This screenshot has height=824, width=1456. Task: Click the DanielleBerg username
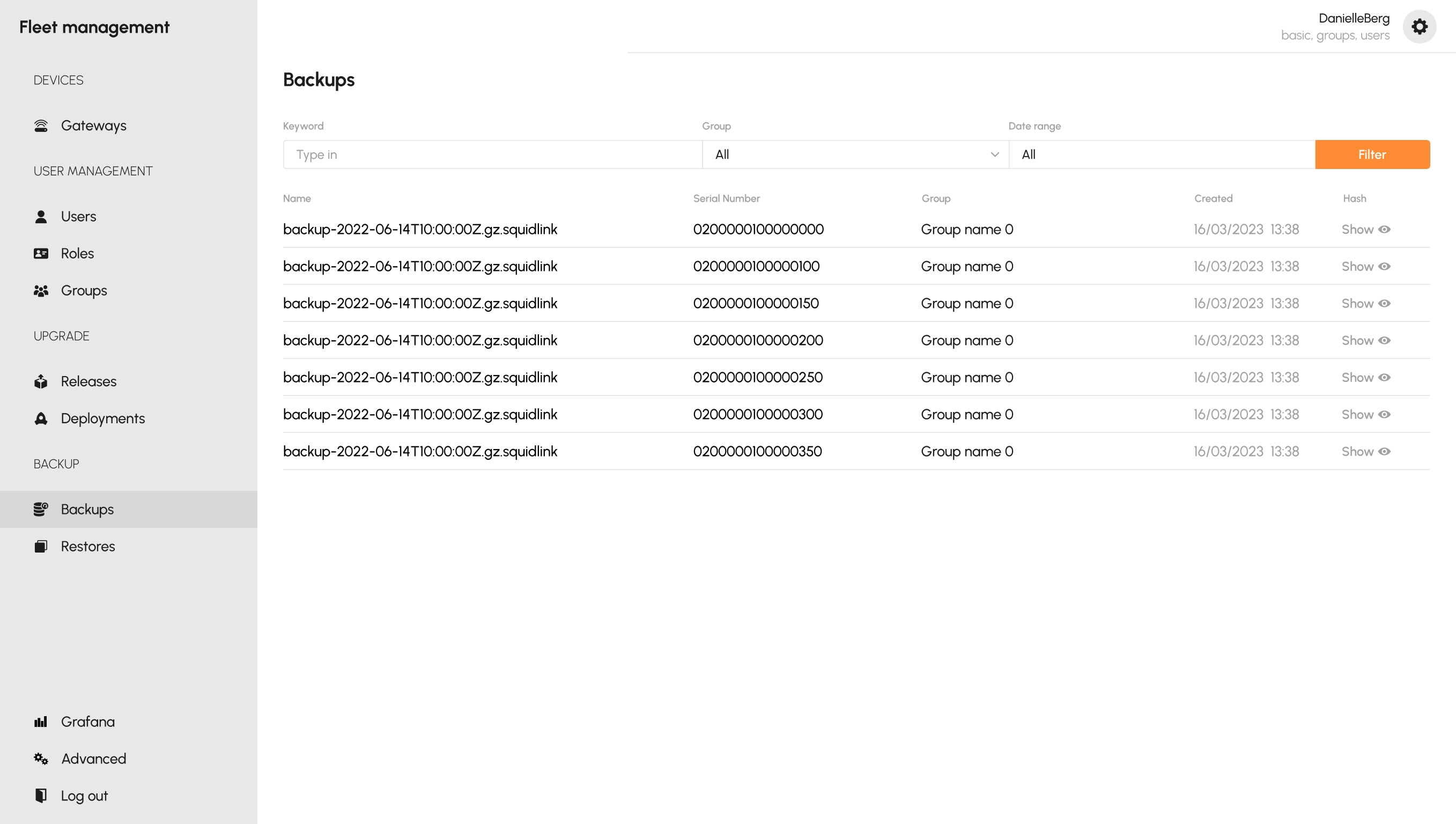click(1353, 19)
